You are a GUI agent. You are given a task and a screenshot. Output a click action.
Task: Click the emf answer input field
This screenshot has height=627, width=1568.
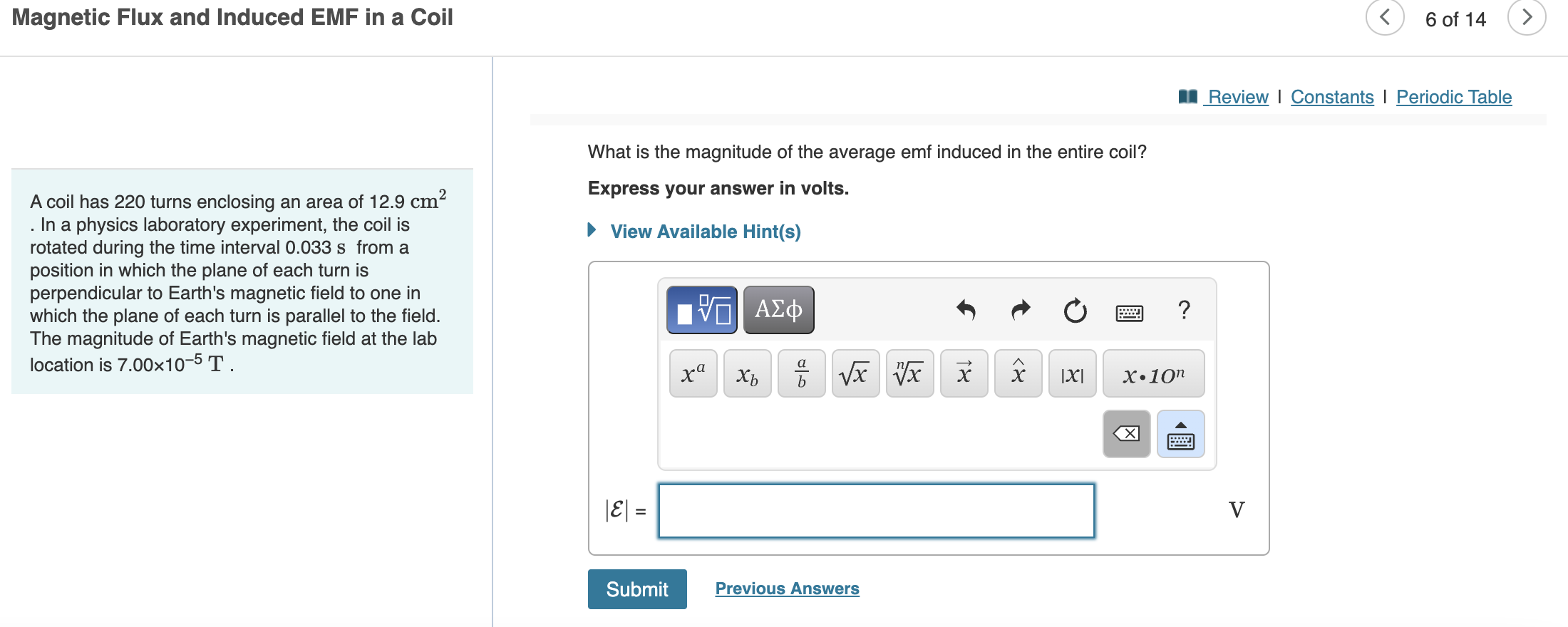(x=877, y=511)
